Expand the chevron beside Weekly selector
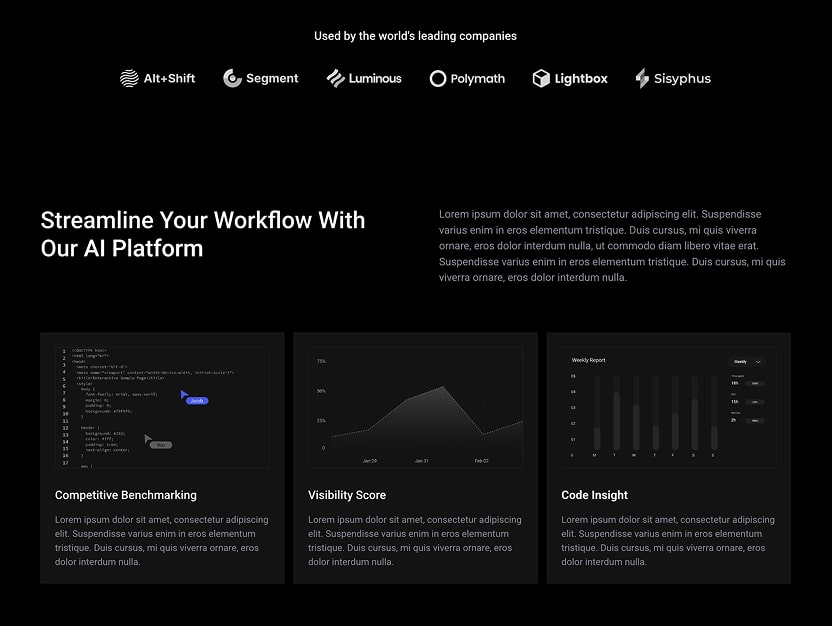 (x=757, y=361)
